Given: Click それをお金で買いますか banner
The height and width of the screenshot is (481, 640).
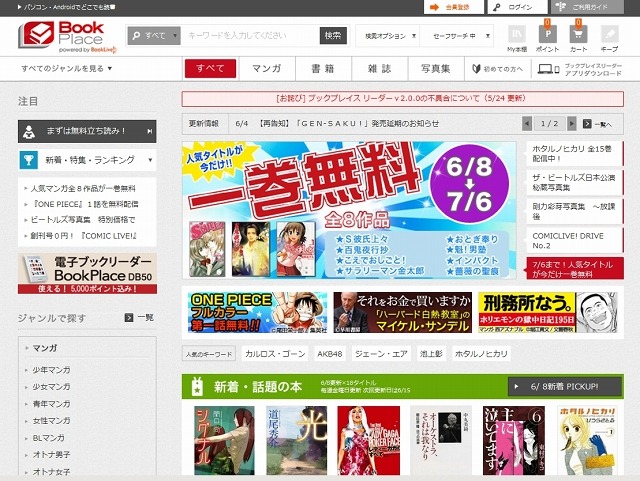Looking at the screenshot, I should 402,312.
